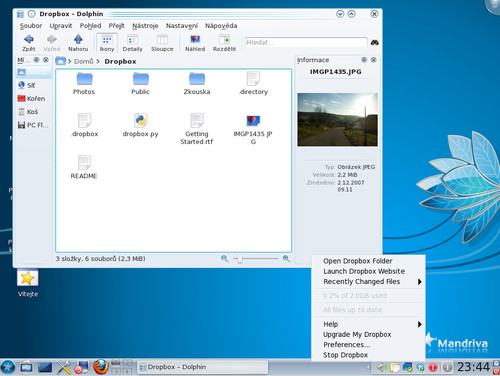Image resolution: width=500 pixels, height=376 pixels.
Task: Close the Informace panel
Action: [374, 60]
